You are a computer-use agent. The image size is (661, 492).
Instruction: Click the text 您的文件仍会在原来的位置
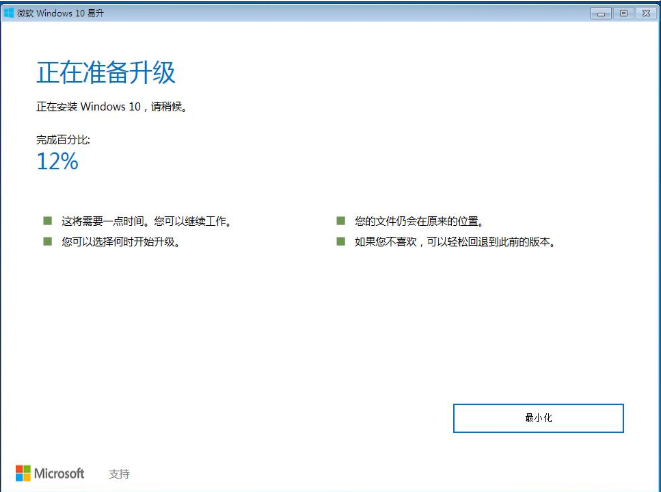[x=419, y=221]
